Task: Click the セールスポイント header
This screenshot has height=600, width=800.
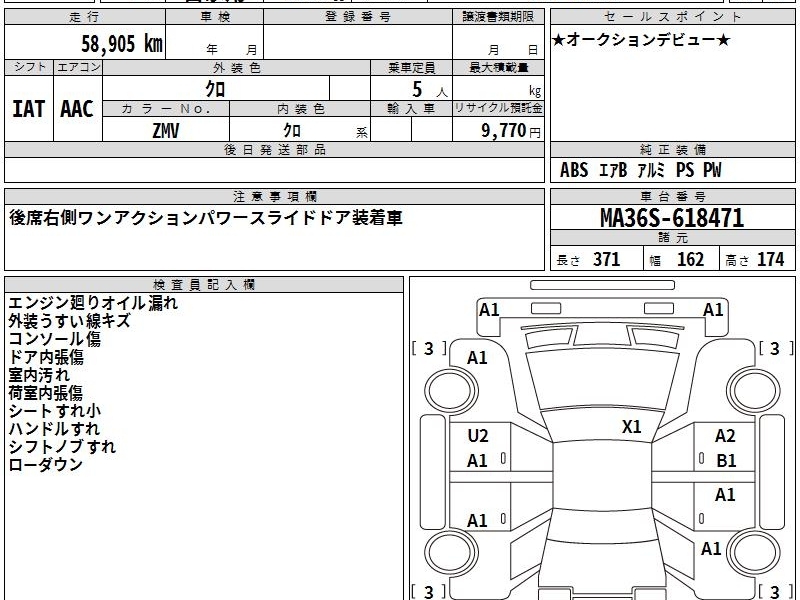Action: (x=672, y=17)
